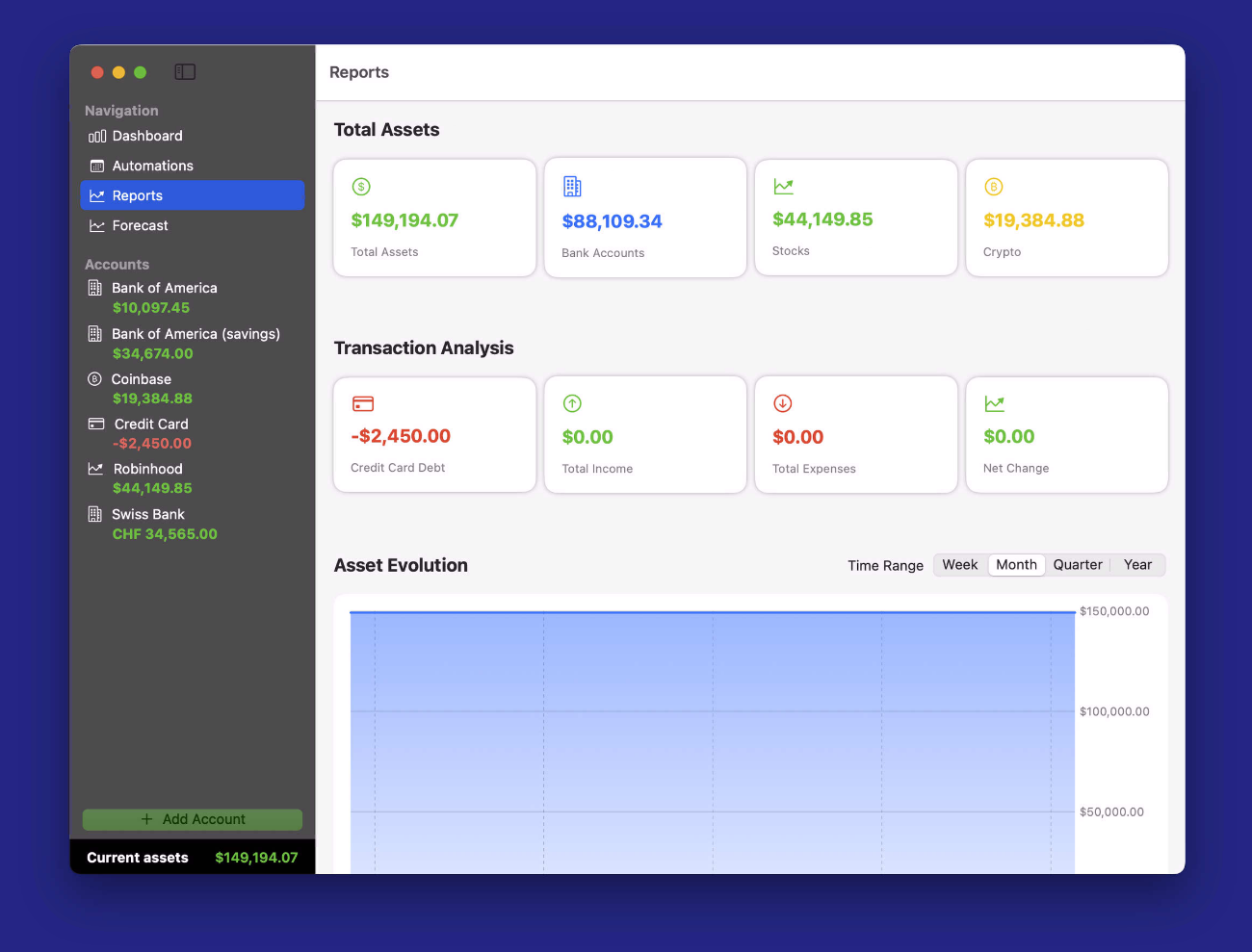
Task: Set time range to Year
Action: pos(1137,565)
